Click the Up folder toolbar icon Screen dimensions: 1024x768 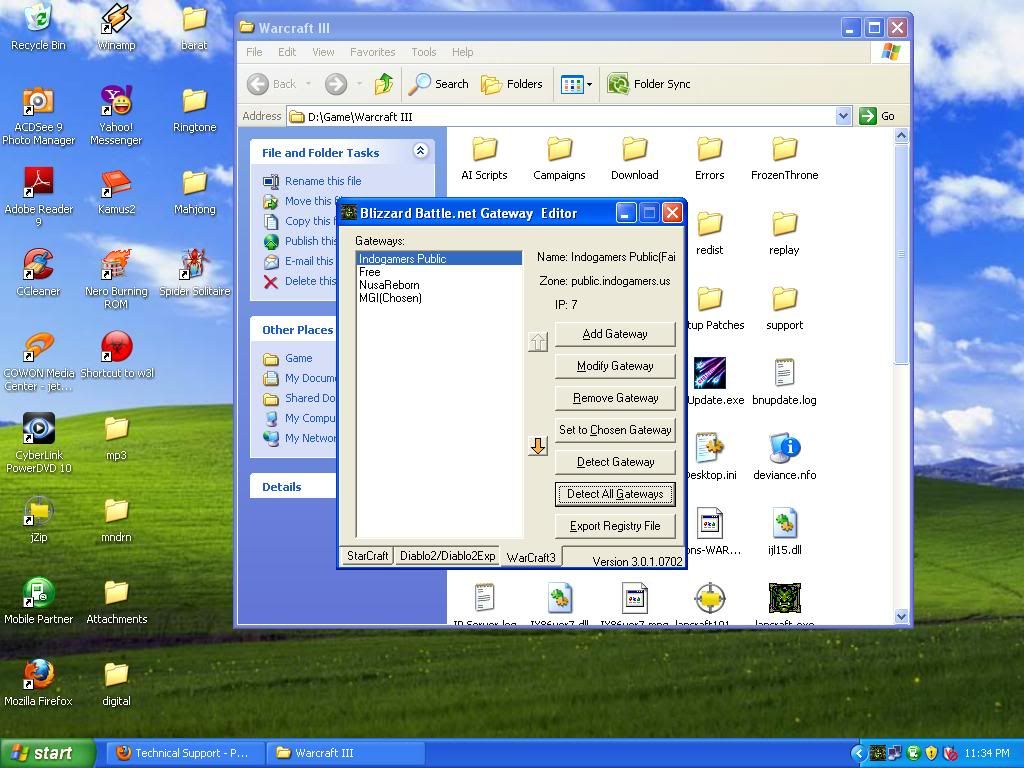click(384, 84)
